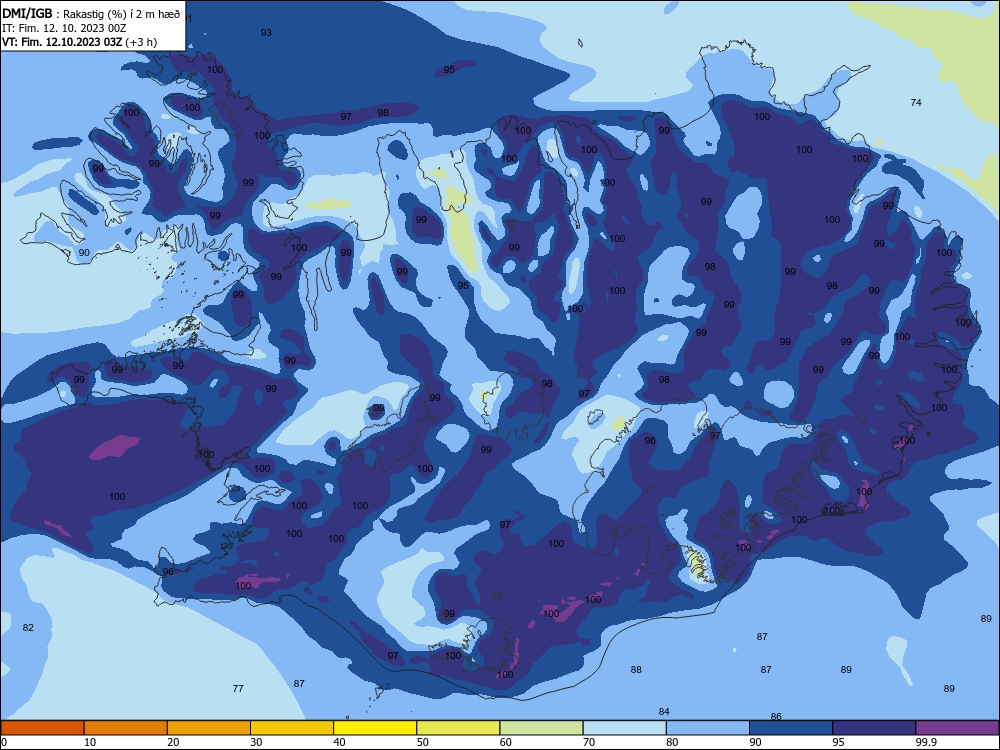Screen dimensions: 1000x750
Task: Click the '70' legend scale label
Action: (x=589, y=742)
